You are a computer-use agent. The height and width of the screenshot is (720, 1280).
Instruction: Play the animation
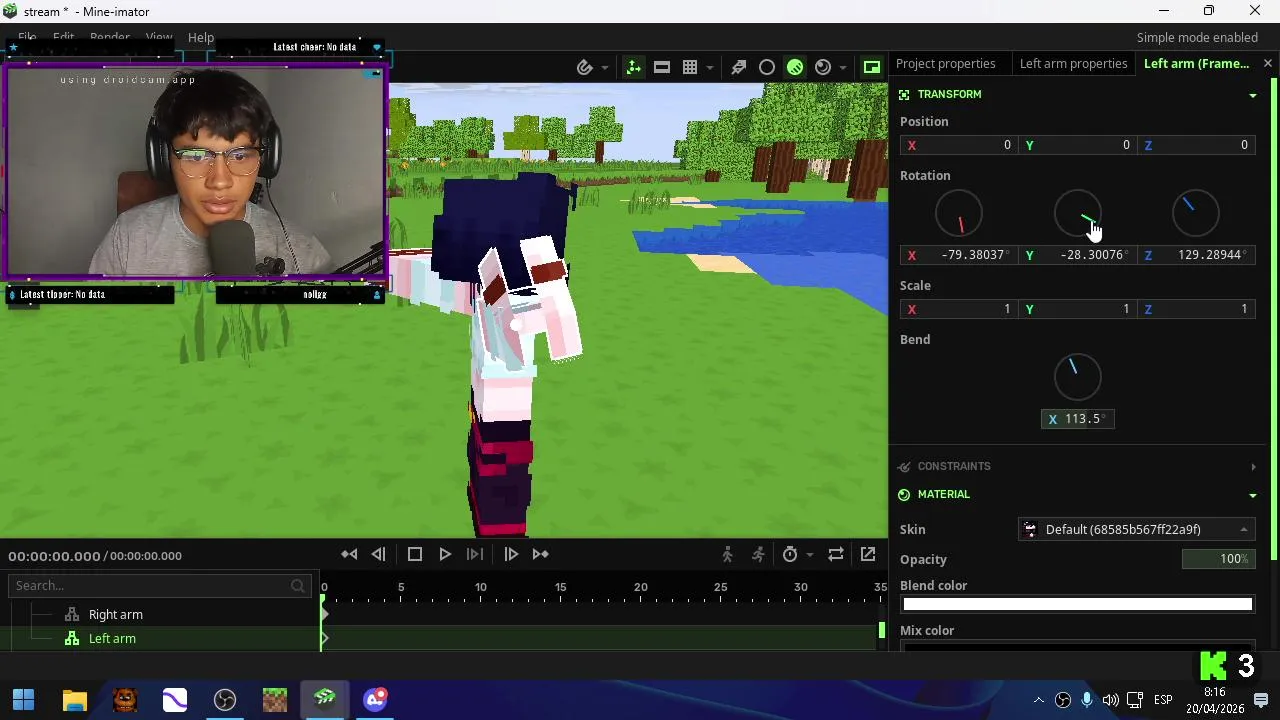point(445,554)
